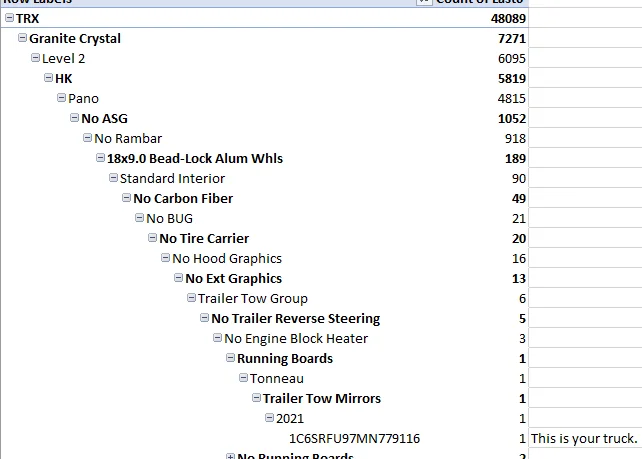Collapse the HK group
Viewport: 642px width, 459px height.
48,77
